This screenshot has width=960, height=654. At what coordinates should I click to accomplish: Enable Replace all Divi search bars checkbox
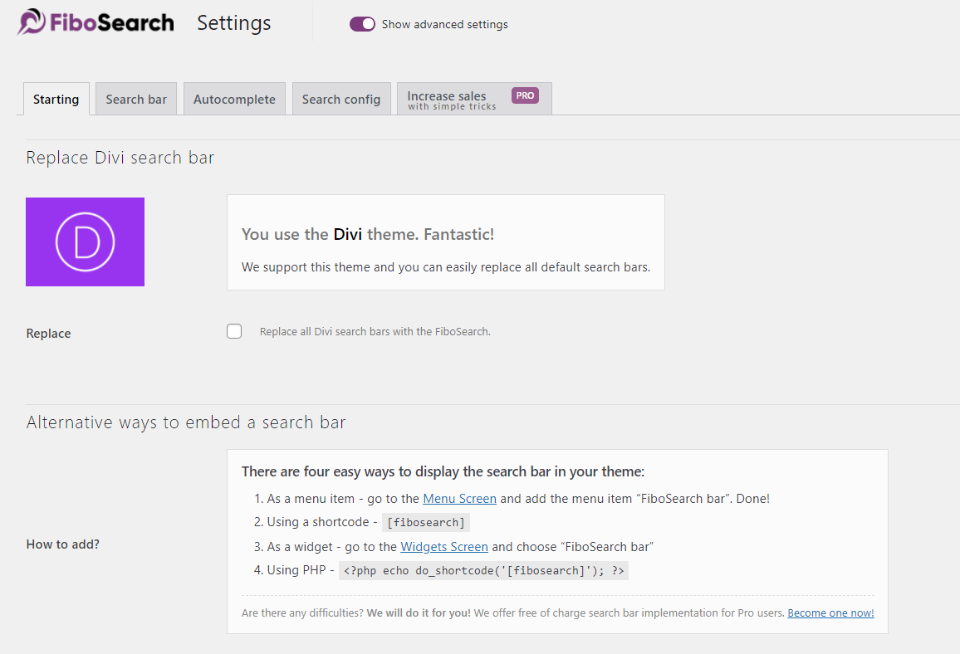(x=234, y=330)
